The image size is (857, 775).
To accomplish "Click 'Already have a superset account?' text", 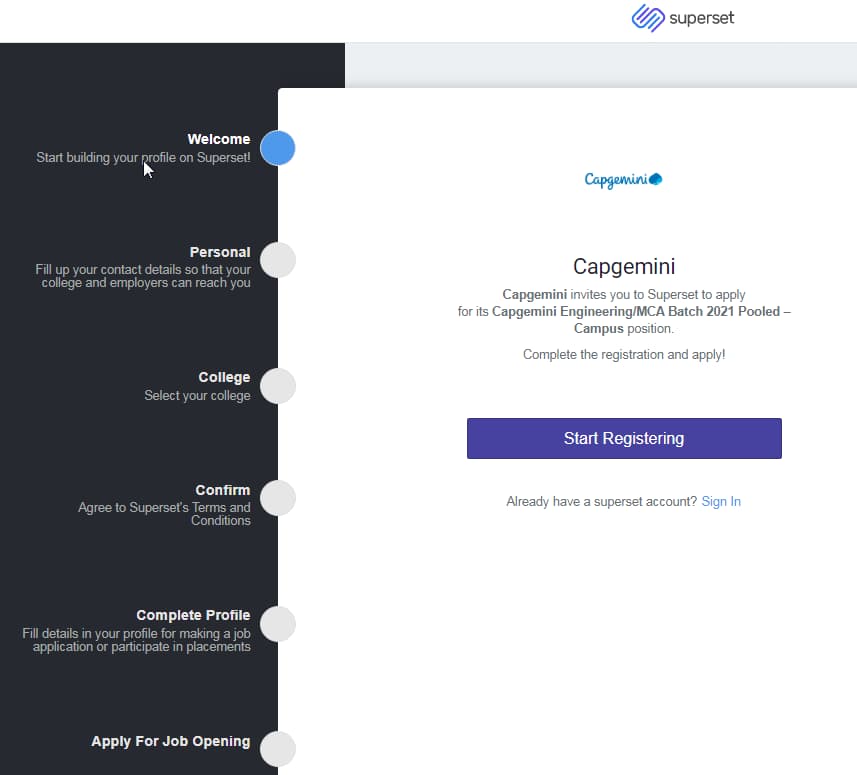I will coord(602,501).
